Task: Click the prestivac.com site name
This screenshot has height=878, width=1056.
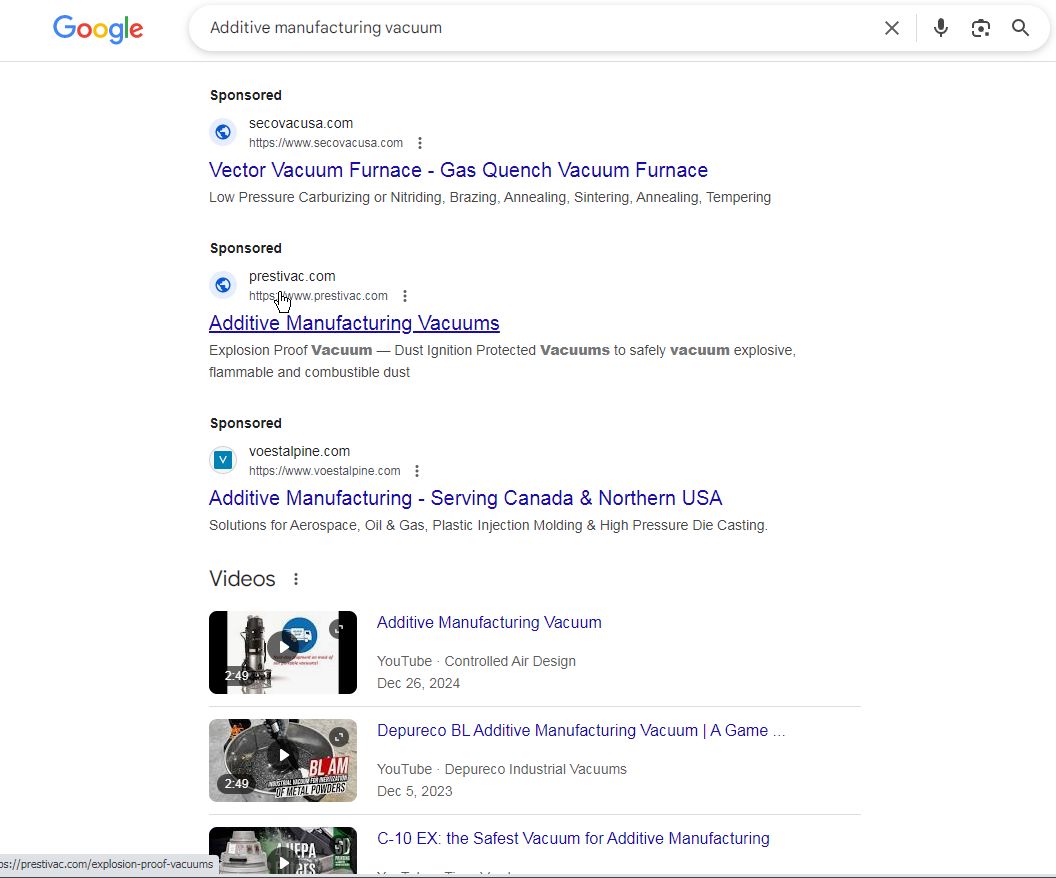Action: 292,276
